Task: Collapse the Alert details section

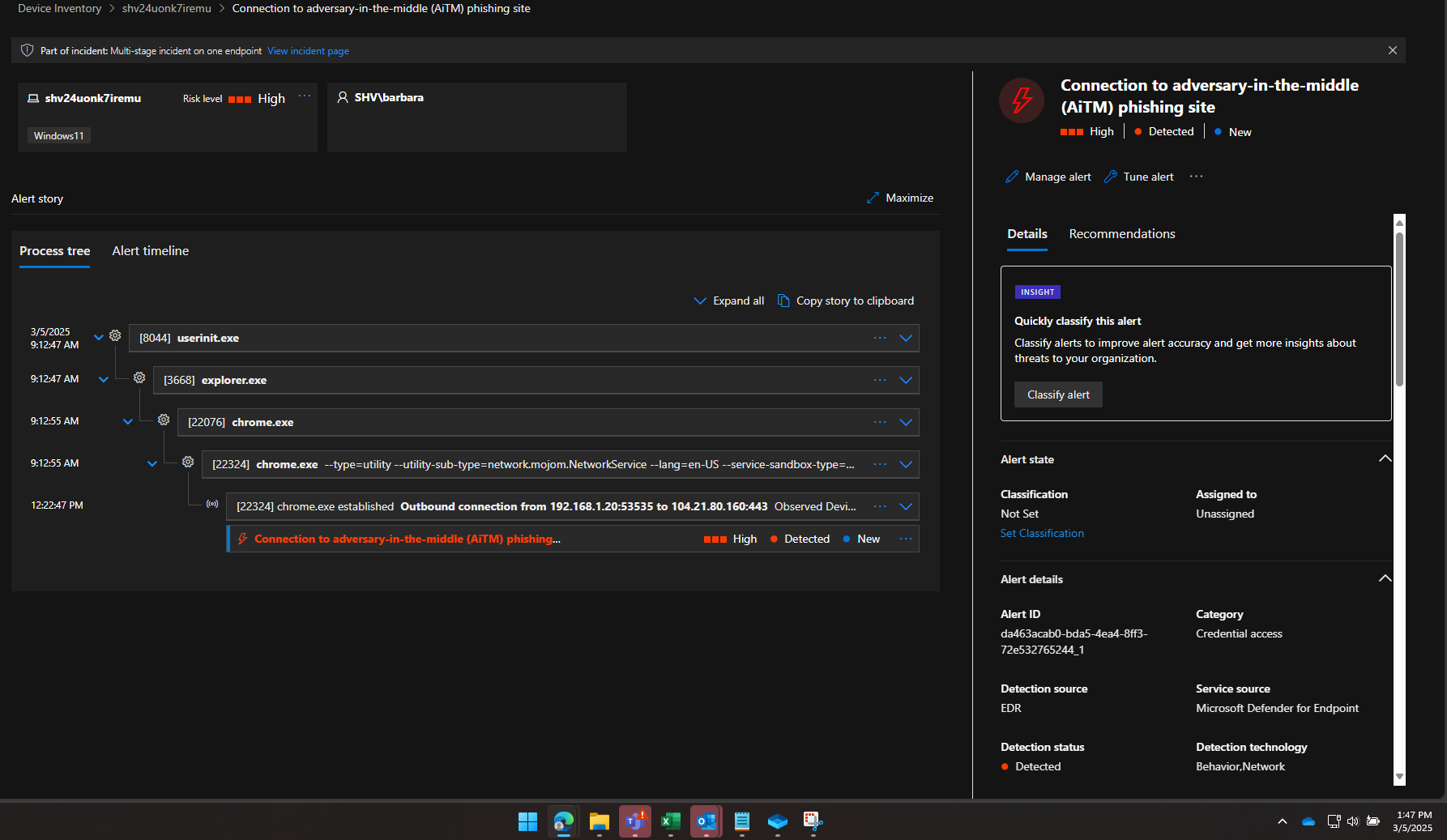Action: (x=1385, y=578)
